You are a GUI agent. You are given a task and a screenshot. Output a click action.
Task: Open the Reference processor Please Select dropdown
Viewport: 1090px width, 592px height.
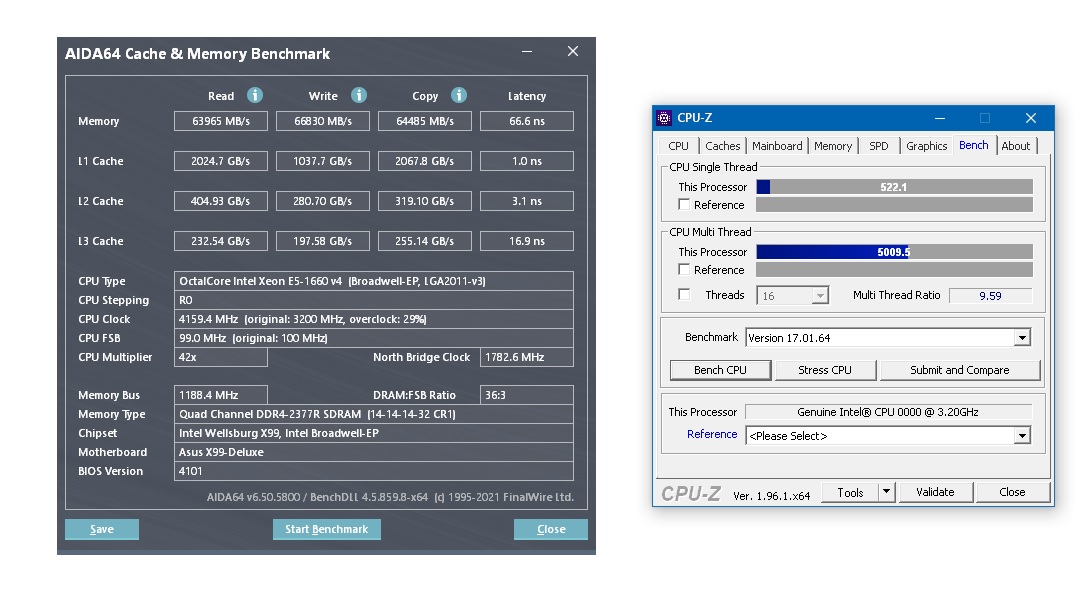[x=1022, y=436]
